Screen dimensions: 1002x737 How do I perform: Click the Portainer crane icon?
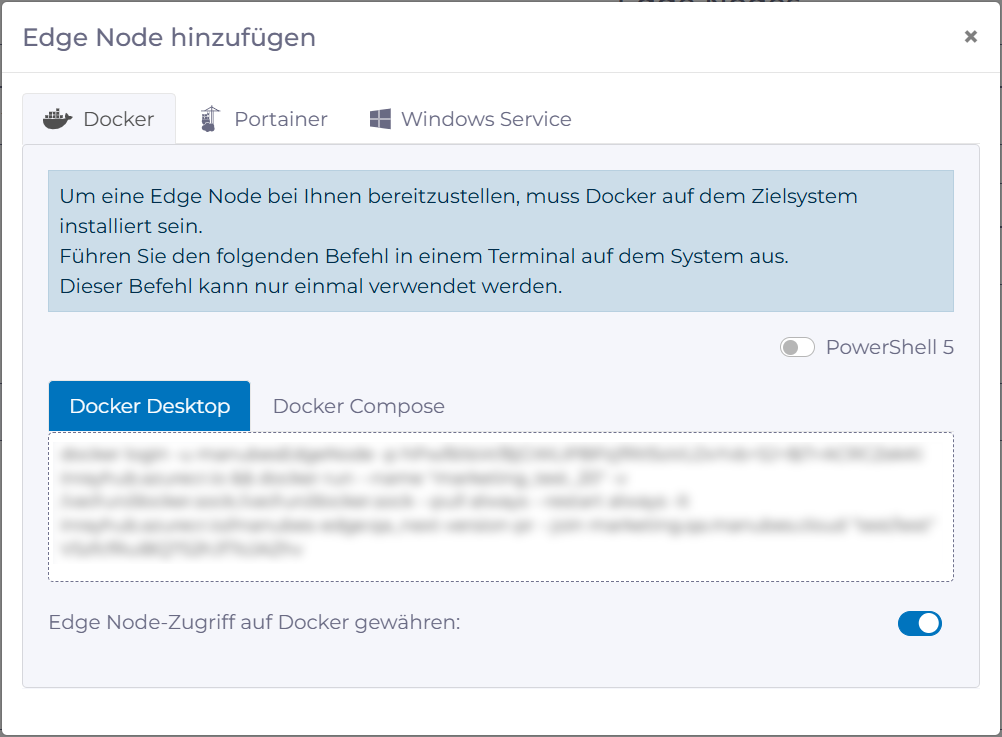[210, 119]
